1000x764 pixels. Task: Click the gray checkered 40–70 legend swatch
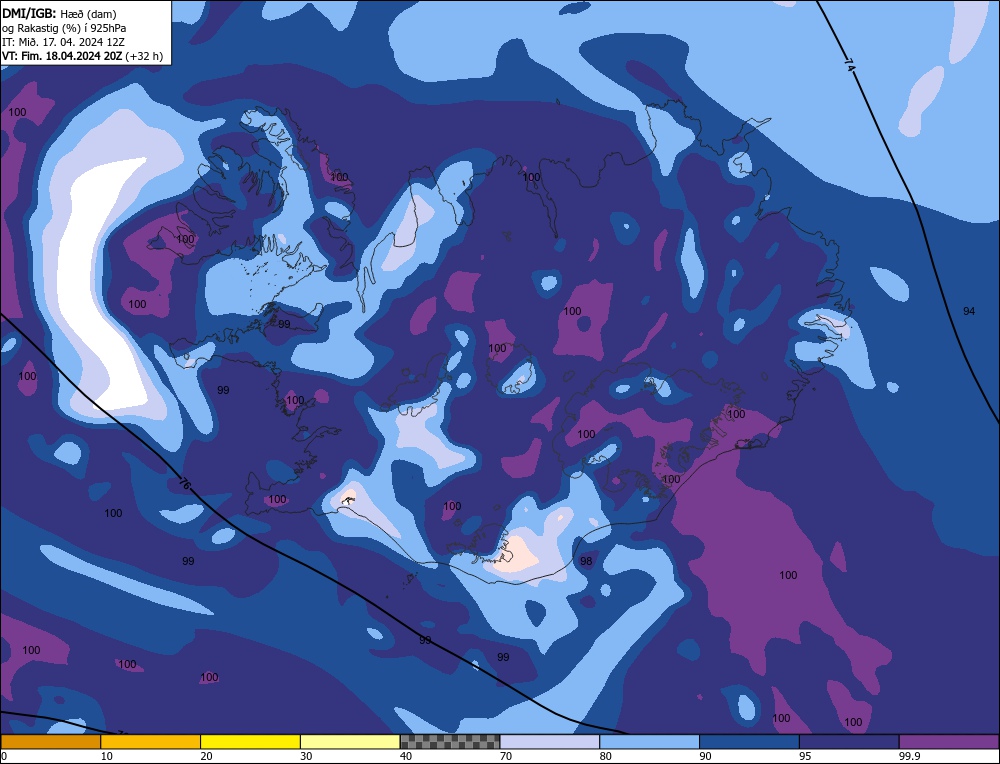450,742
